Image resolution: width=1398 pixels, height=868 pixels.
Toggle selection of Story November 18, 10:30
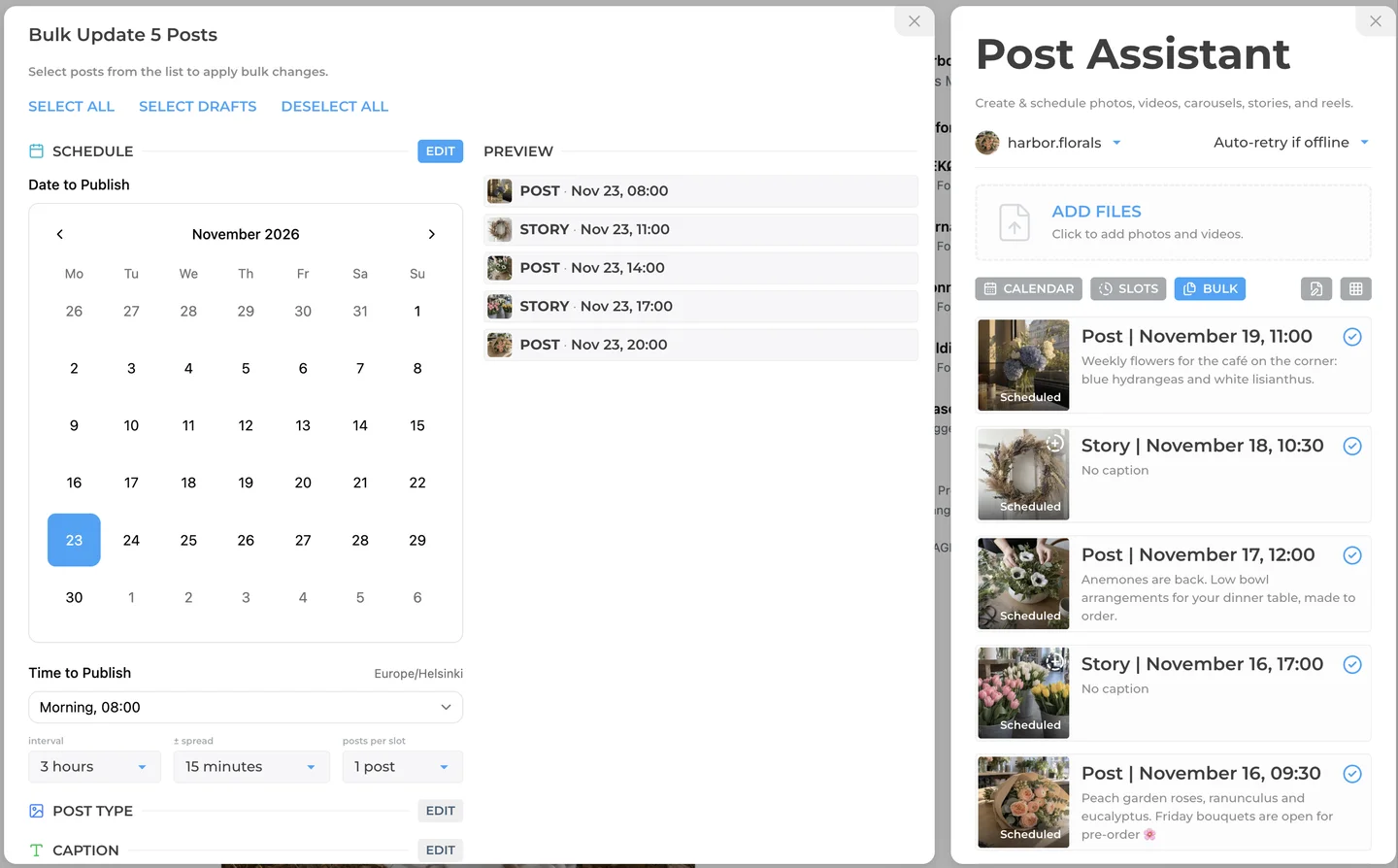point(1352,447)
